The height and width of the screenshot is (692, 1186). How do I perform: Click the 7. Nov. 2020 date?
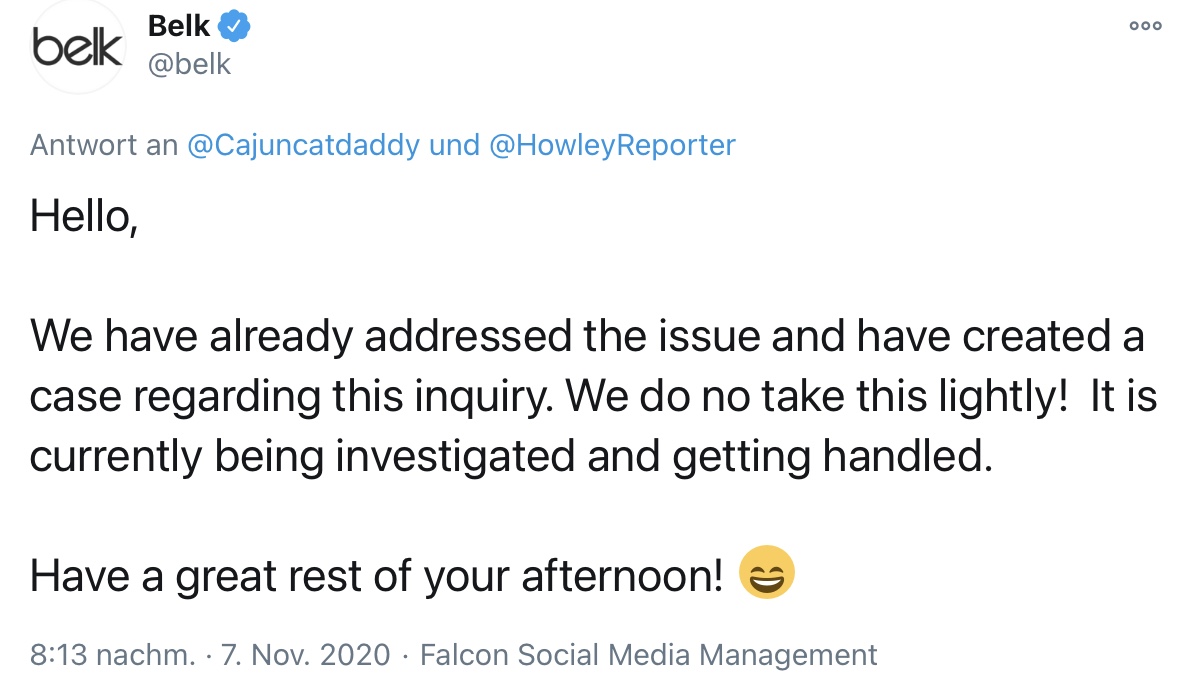pyautogui.click(x=304, y=656)
